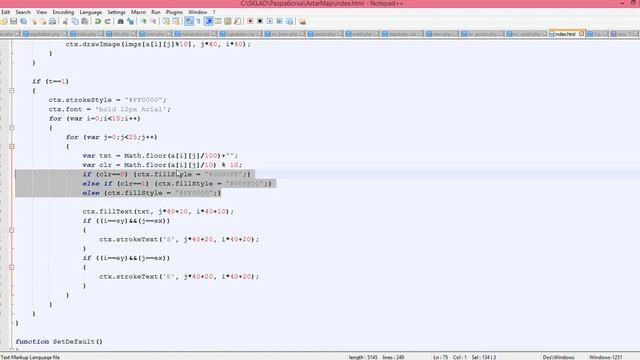
Task: Click the Cut scissors toolbar icon
Action: tap(65, 21)
